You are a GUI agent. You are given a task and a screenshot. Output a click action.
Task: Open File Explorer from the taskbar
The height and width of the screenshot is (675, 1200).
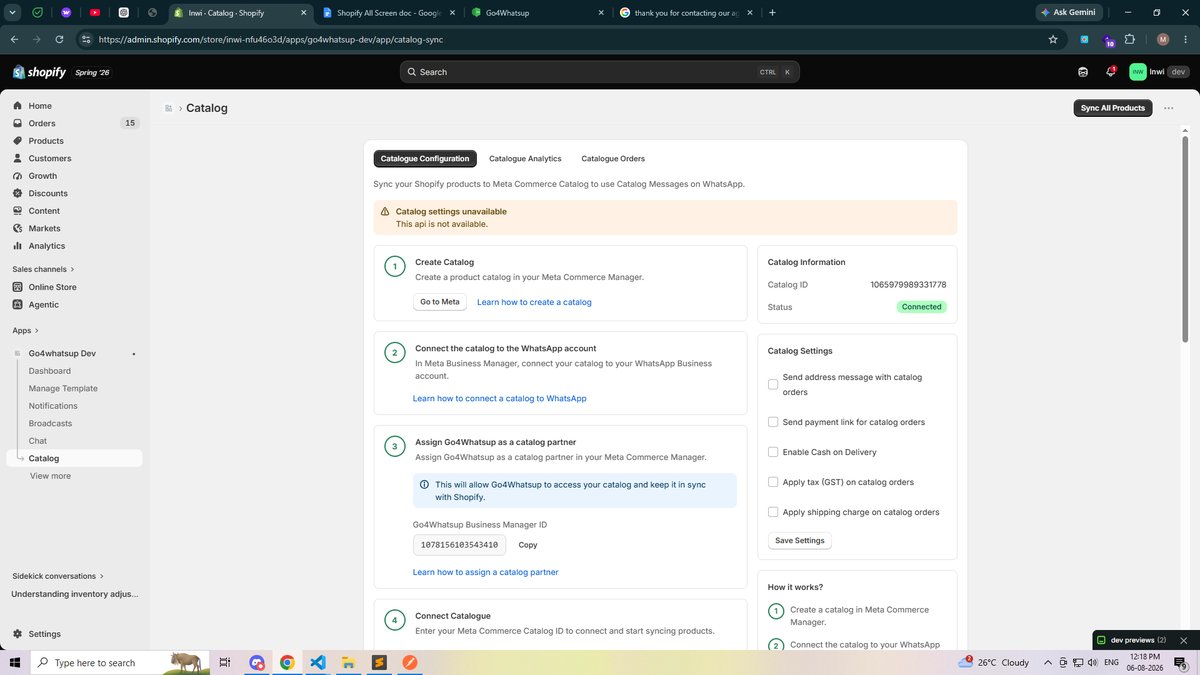pyautogui.click(x=348, y=662)
